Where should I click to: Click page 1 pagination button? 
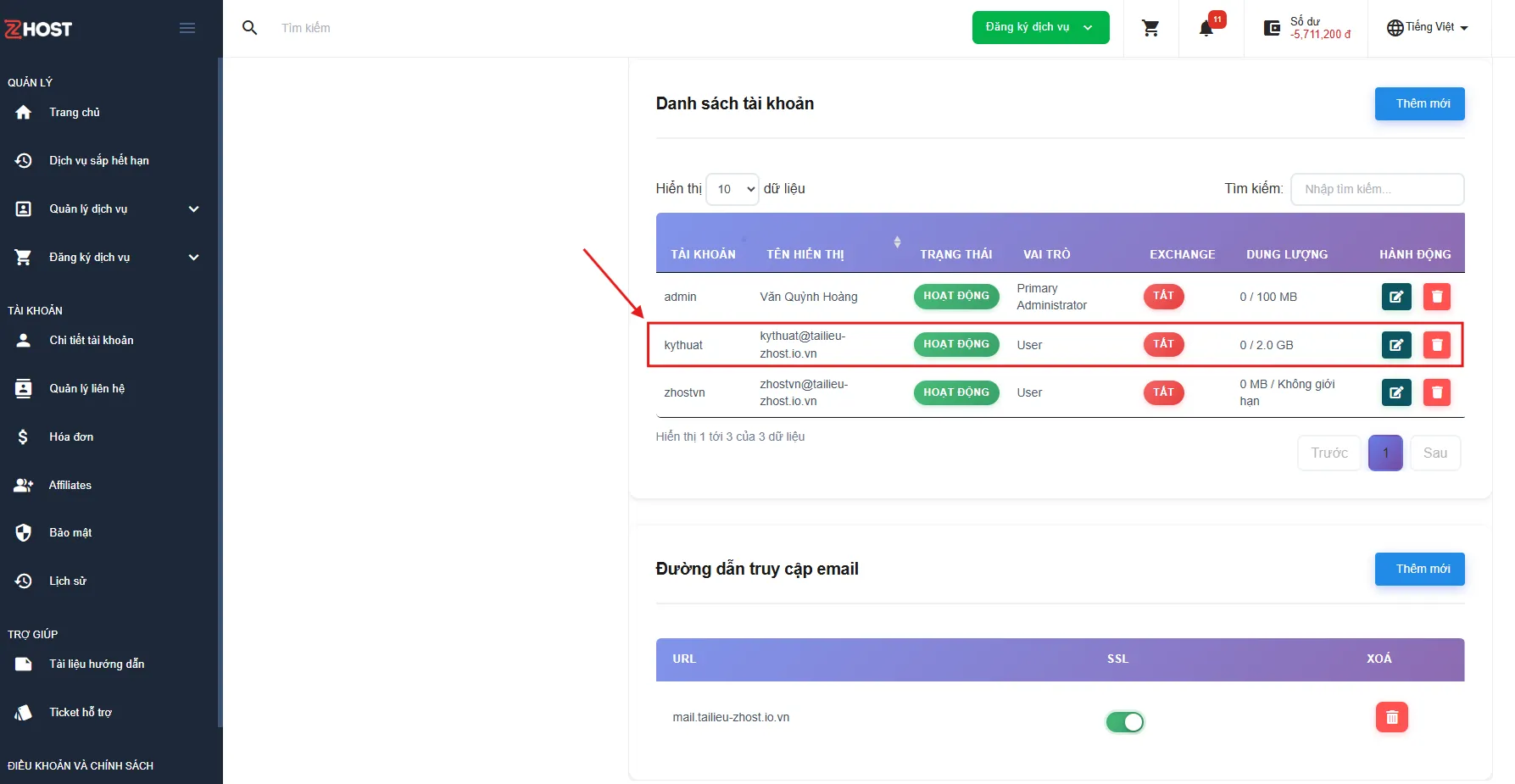[1386, 453]
